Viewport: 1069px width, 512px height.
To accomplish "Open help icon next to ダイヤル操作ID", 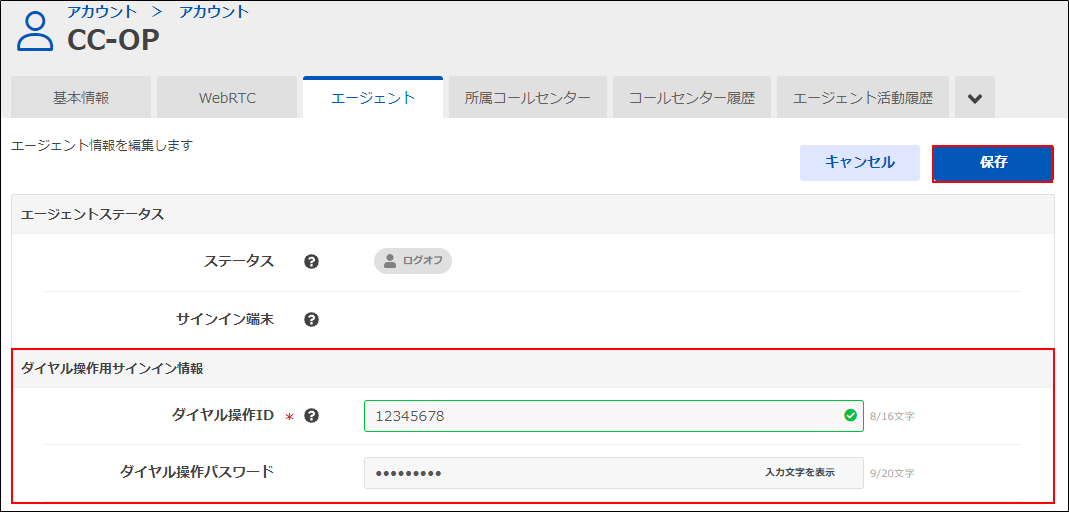I will tap(311, 416).
